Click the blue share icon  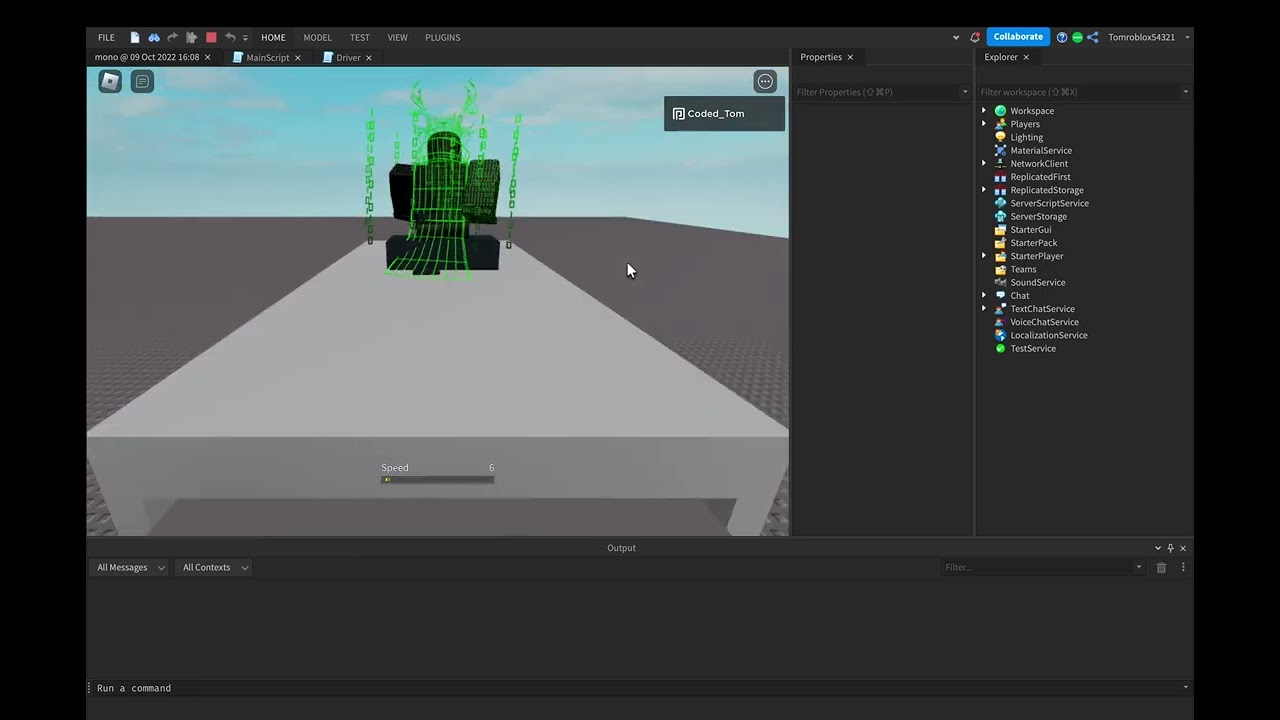click(x=1092, y=37)
